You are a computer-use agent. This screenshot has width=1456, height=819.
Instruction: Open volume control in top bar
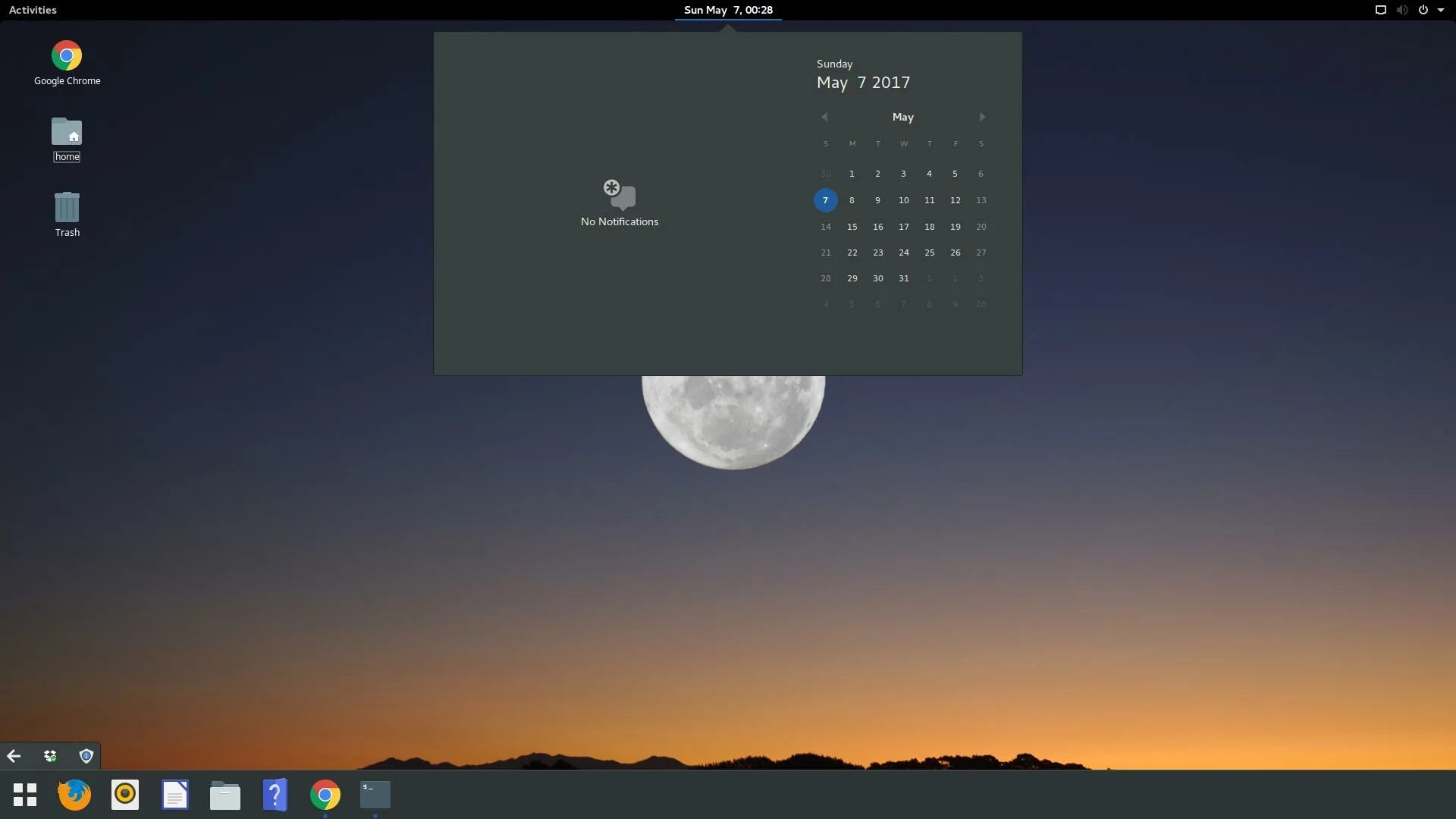tap(1402, 10)
